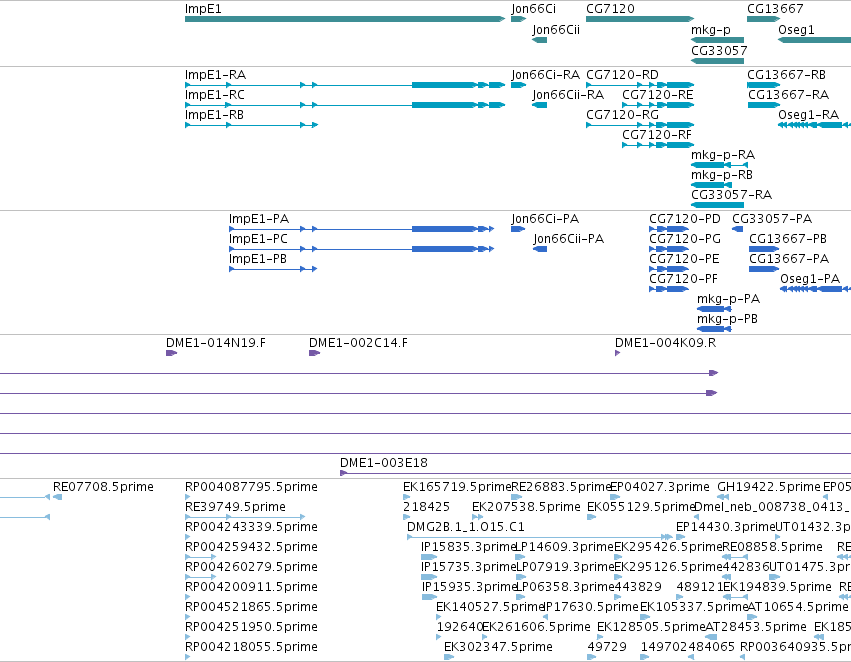Click EST EK302347.5prime
Viewport: 851px width, 662px height.
[x=498, y=648]
